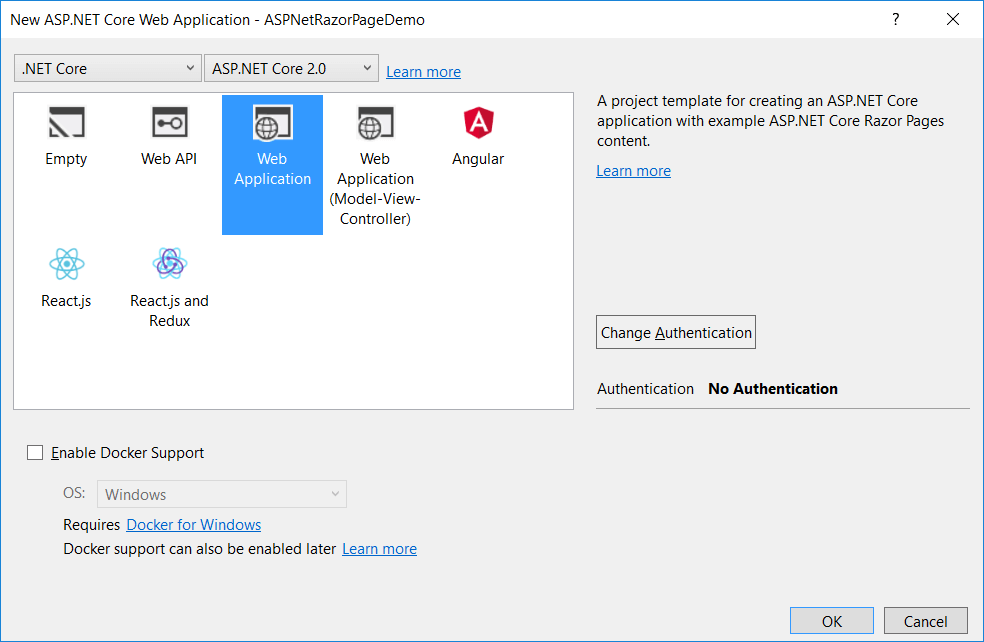Select the React.js and Redux template
Viewport: 984px width, 642px height.
point(169,286)
